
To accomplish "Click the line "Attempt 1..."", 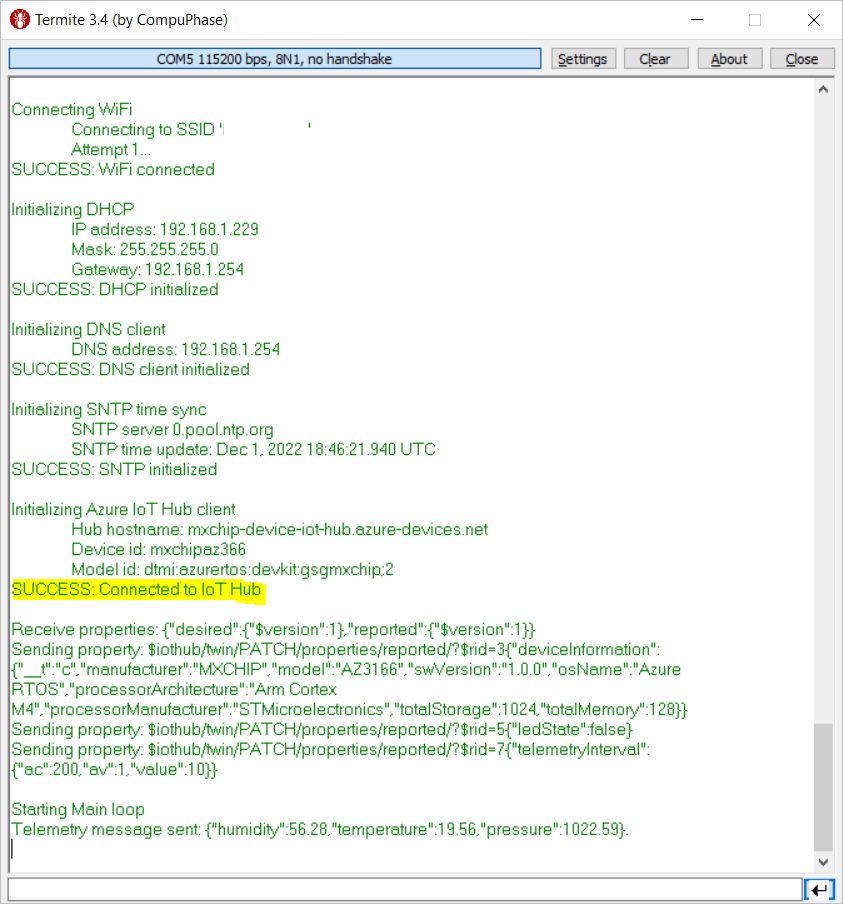I will pyautogui.click(x=111, y=150).
